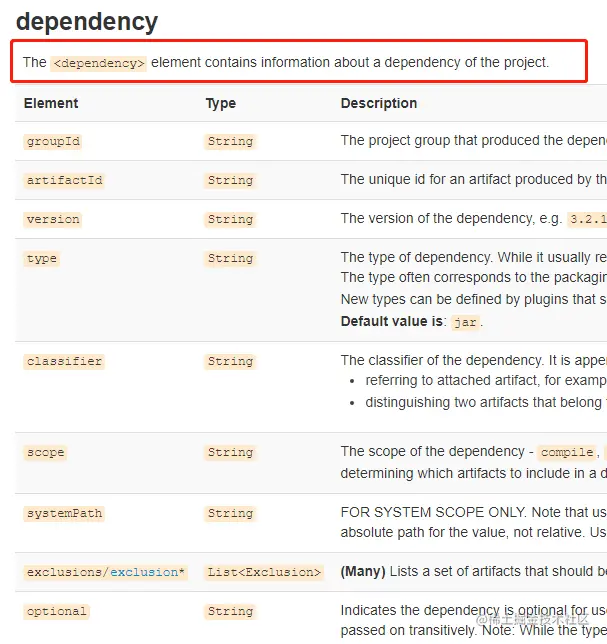The width and height of the screenshot is (607, 644).
Task: Click the String type for systemPath
Action: point(230,513)
